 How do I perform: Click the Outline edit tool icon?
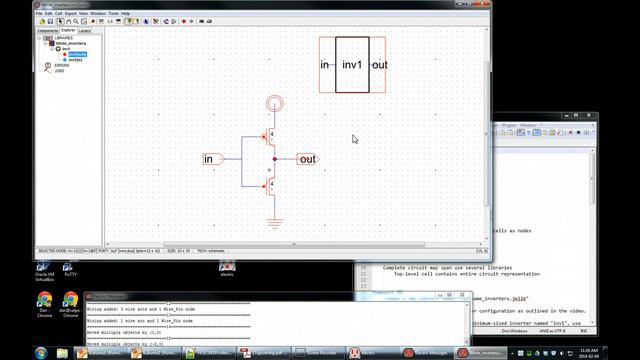coord(84,21)
